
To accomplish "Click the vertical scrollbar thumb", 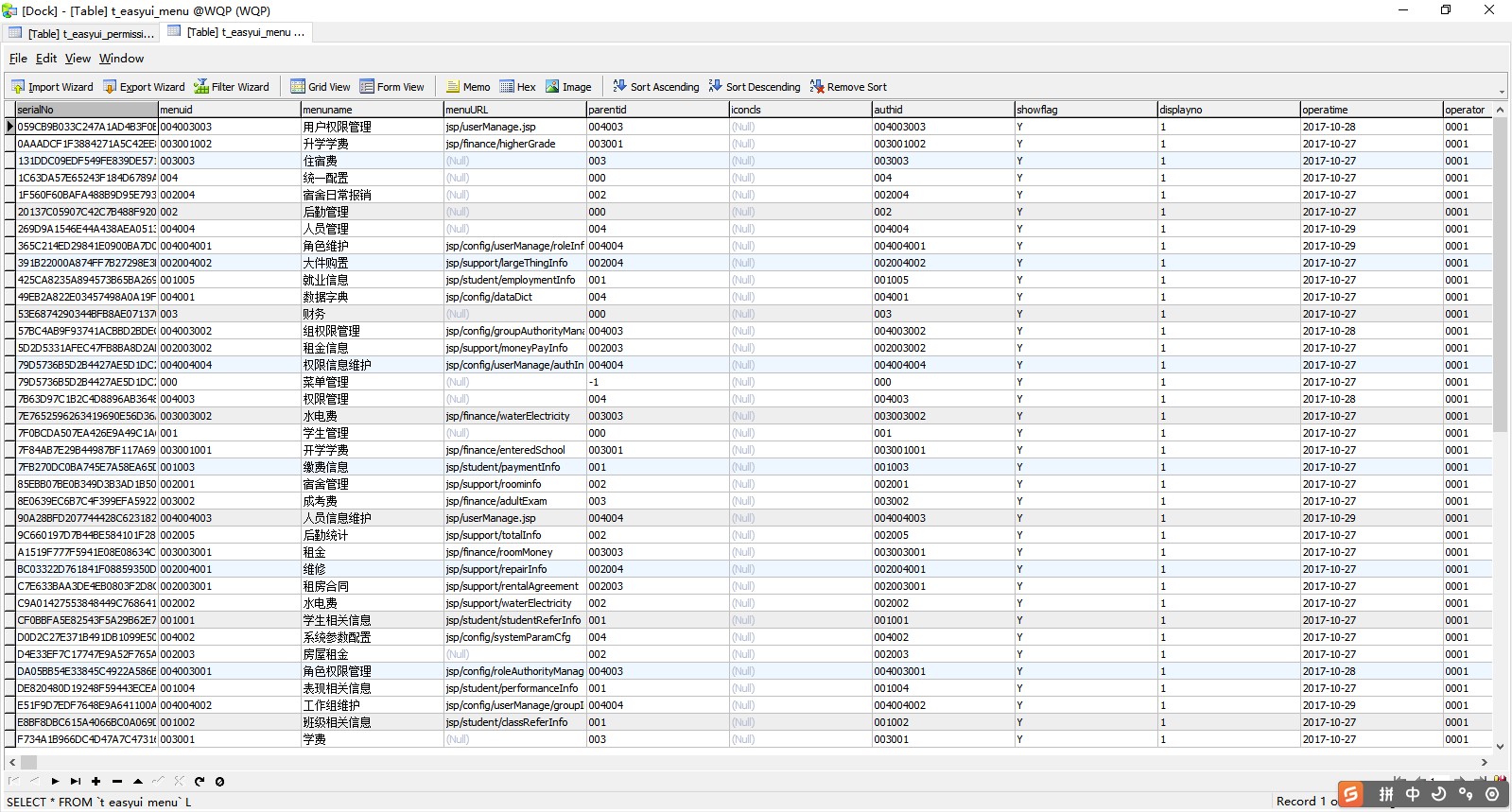I will [x=1501, y=274].
